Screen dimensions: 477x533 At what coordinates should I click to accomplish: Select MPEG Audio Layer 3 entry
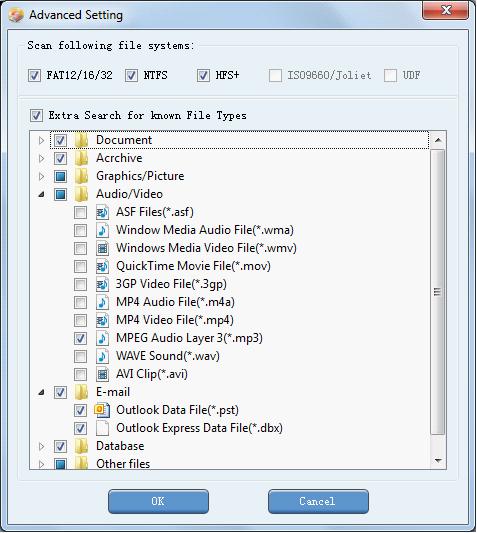pyautogui.click(x=189, y=338)
